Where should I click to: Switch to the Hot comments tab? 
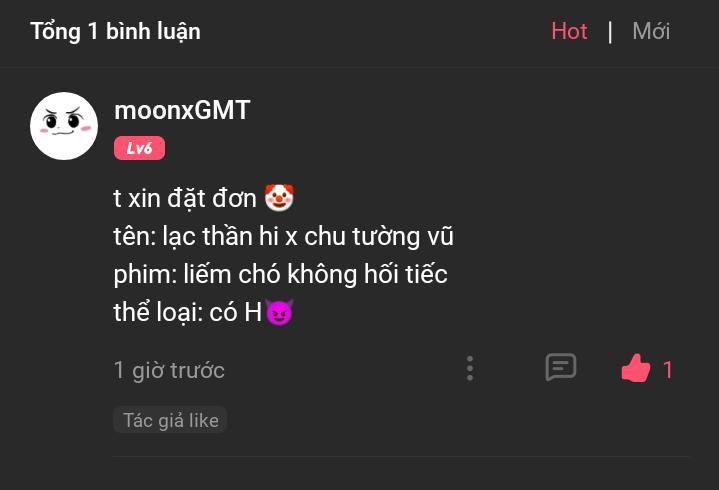(569, 31)
